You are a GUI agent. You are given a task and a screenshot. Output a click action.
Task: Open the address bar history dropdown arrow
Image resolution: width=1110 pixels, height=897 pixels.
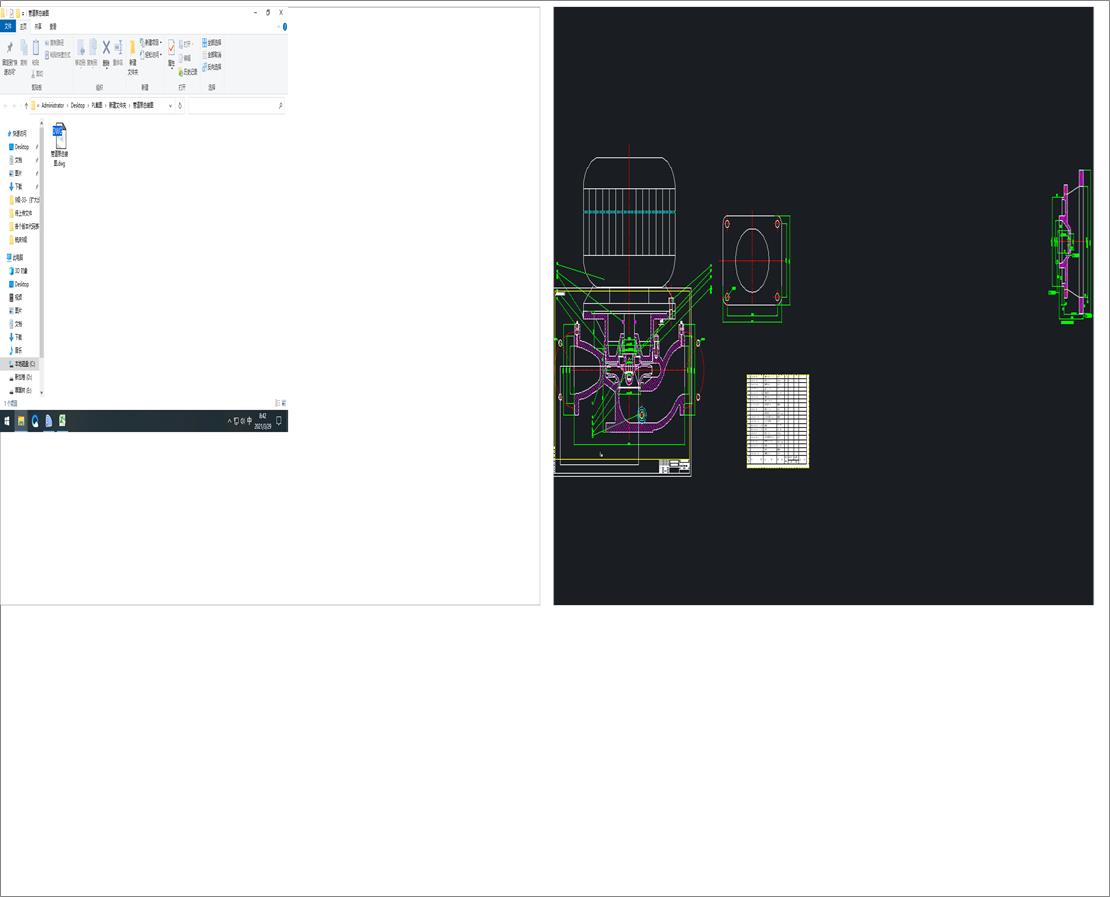170,105
